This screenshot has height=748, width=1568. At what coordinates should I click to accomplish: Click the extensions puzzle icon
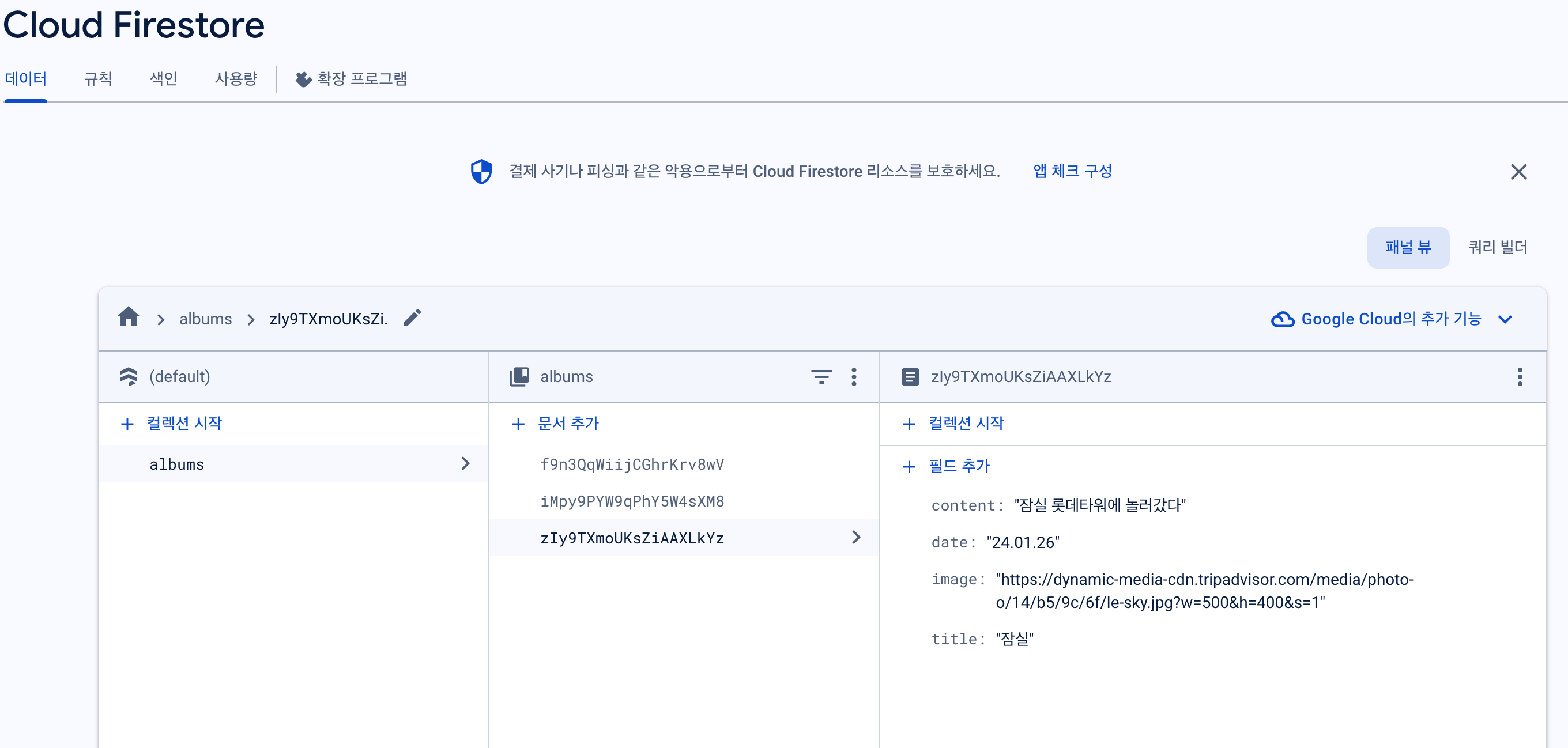303,79
